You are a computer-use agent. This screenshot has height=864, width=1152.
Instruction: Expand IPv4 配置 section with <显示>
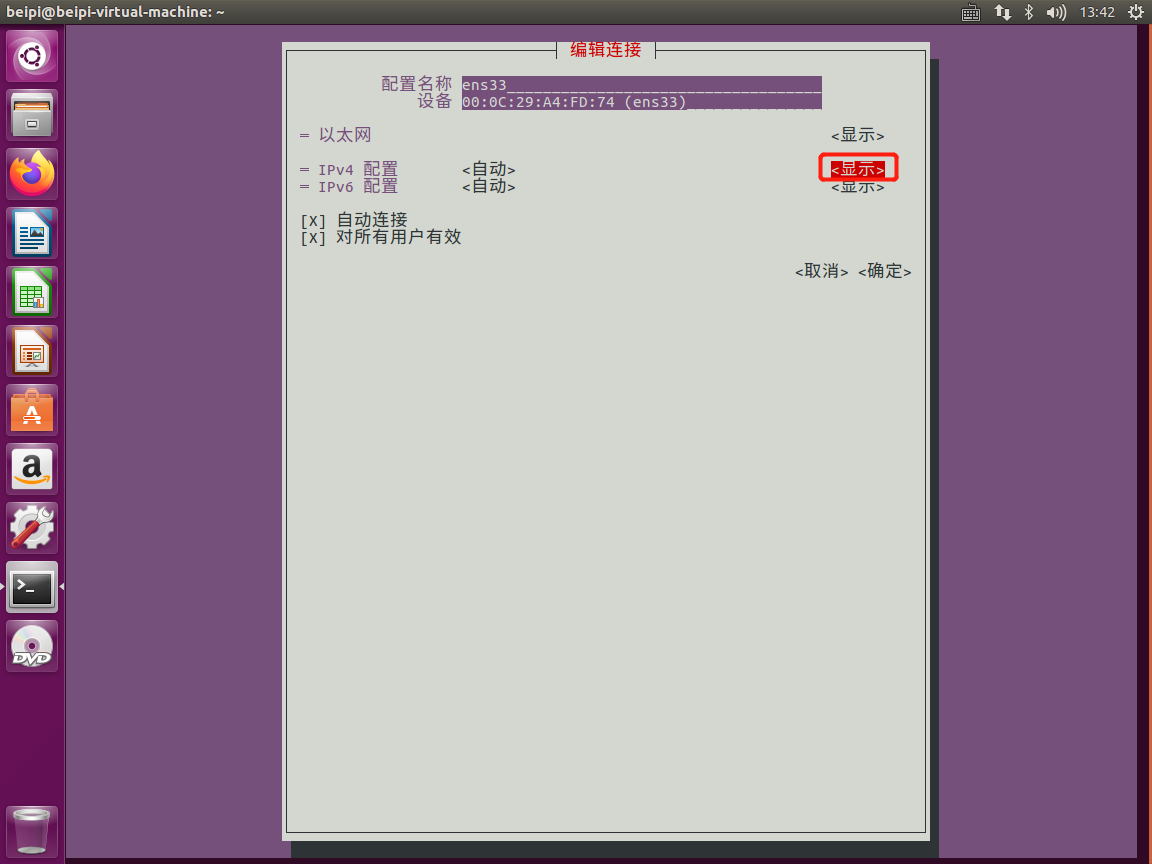coord(857,170)
